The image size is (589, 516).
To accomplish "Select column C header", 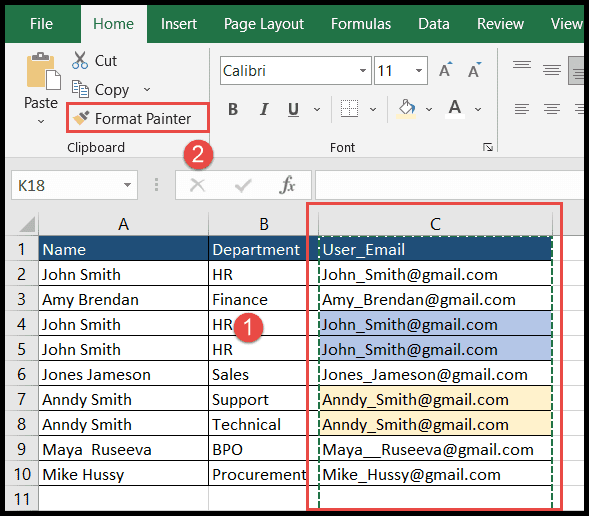I will 435,224.
